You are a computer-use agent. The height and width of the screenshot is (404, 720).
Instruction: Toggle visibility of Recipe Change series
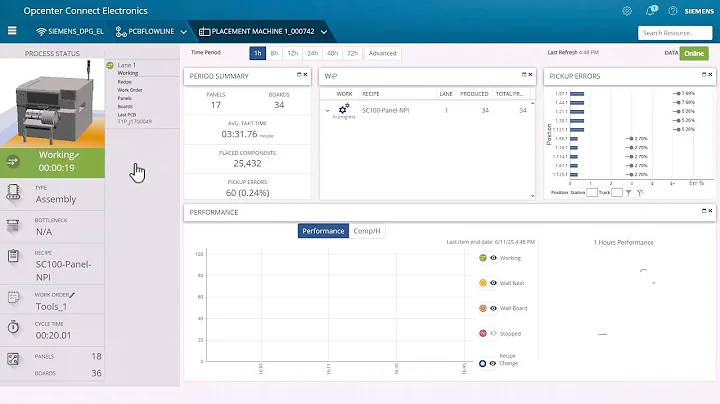(x=493, y=363)
